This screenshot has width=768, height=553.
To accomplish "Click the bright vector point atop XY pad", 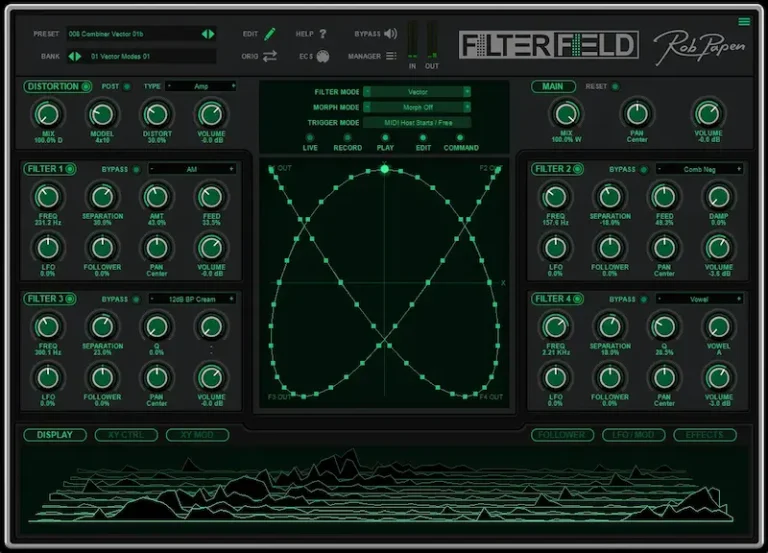I will coord(384,169).
